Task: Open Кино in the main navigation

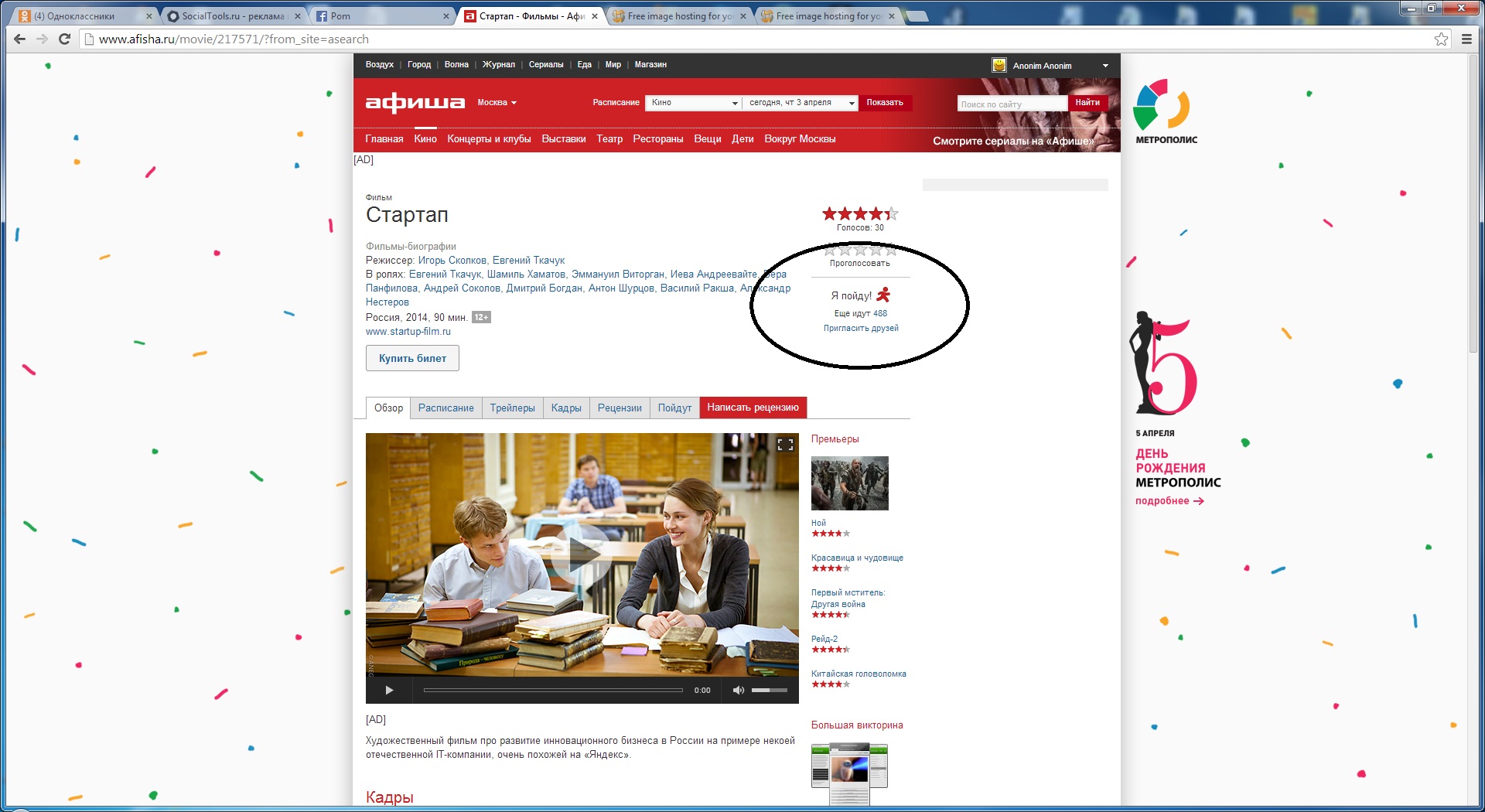Action: tap(425, 139)
